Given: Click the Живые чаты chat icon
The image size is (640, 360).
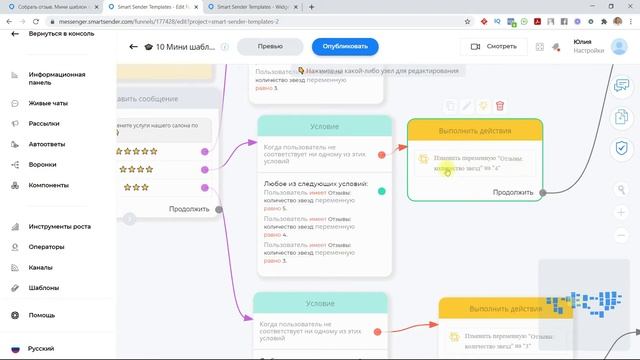Looking at the screenshot, I should (x=15, y=103).
